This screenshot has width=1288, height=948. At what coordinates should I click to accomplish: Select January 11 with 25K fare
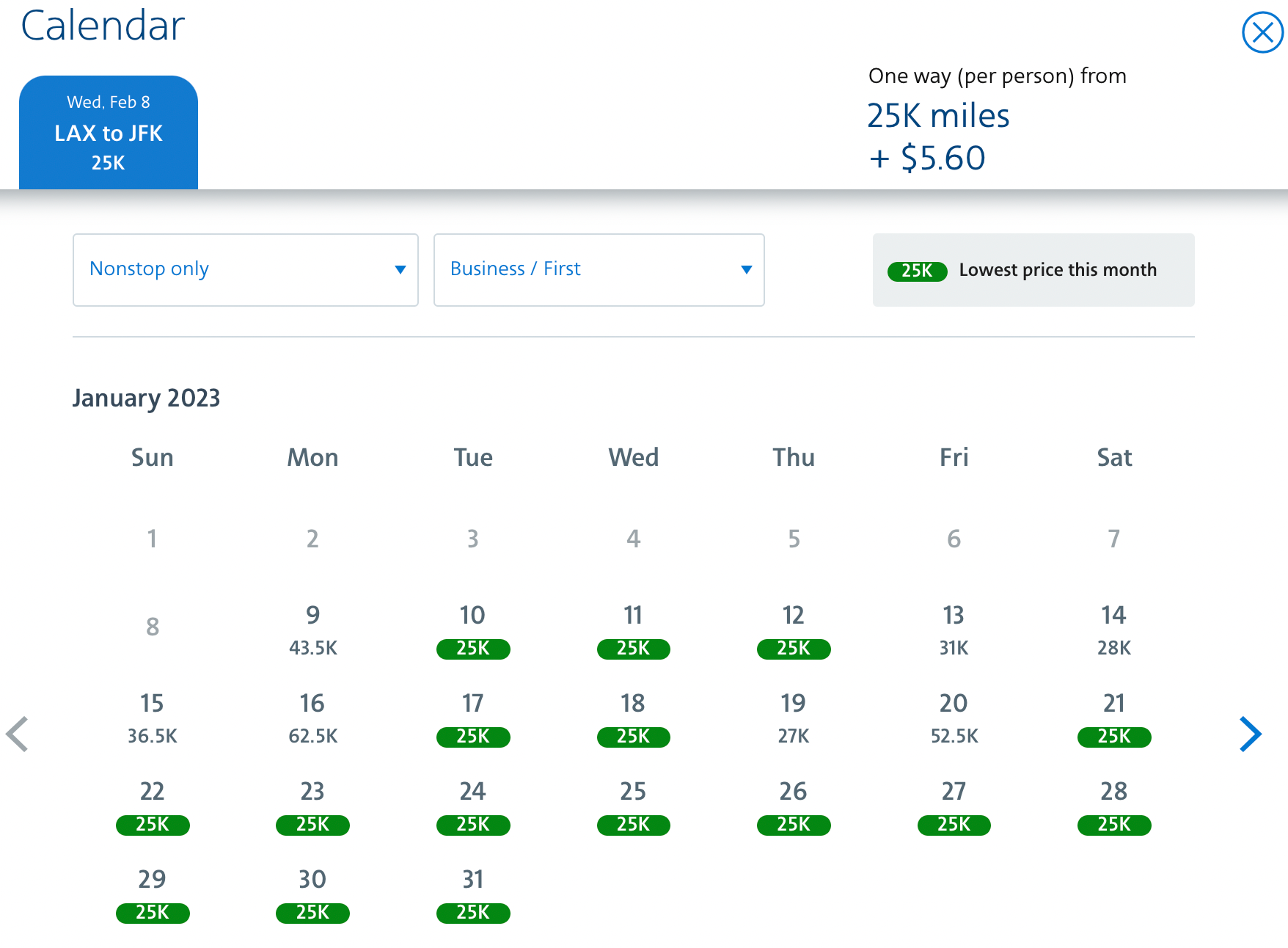pyautogui.click(x=633, y=649)
